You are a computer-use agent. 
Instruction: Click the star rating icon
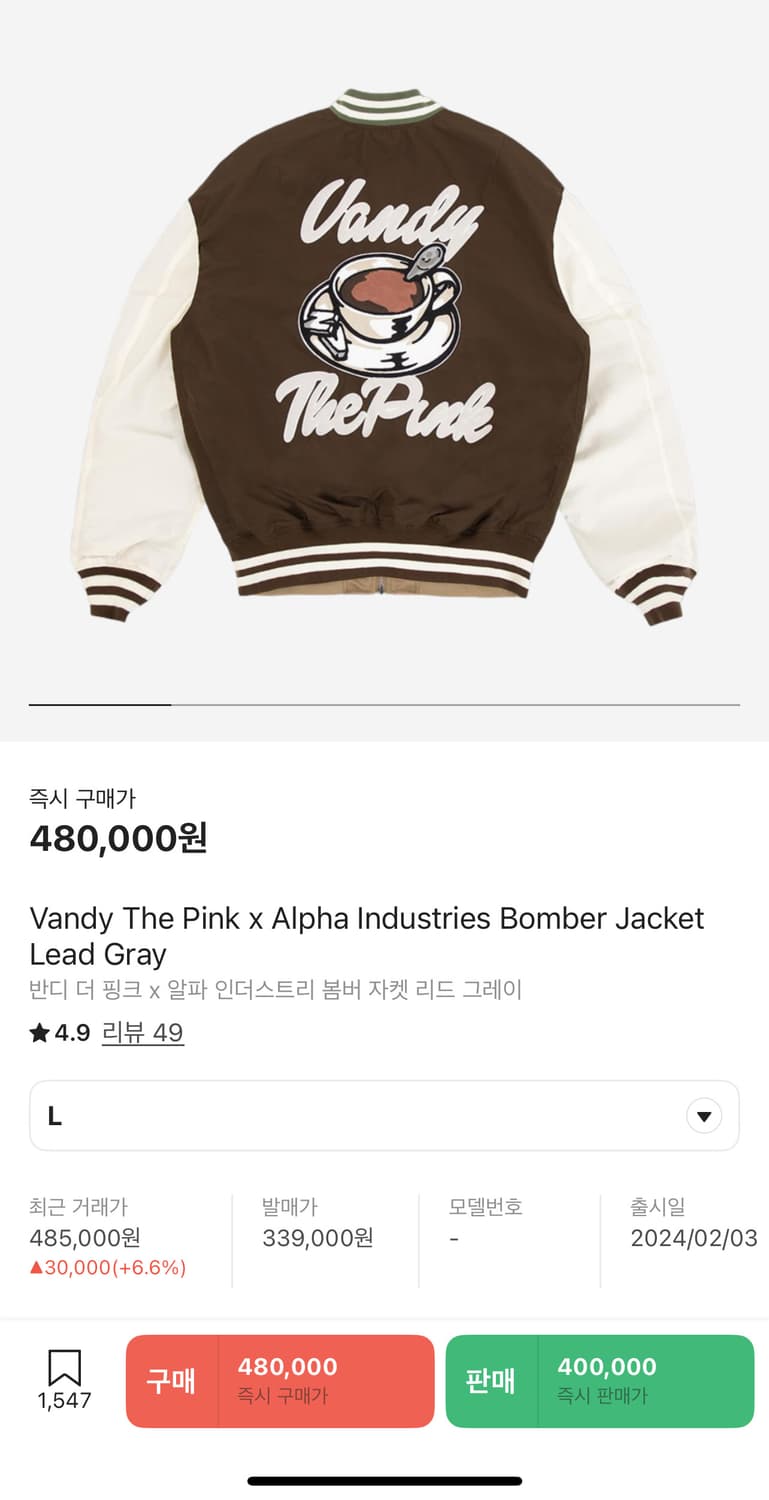coord(39,1033)
